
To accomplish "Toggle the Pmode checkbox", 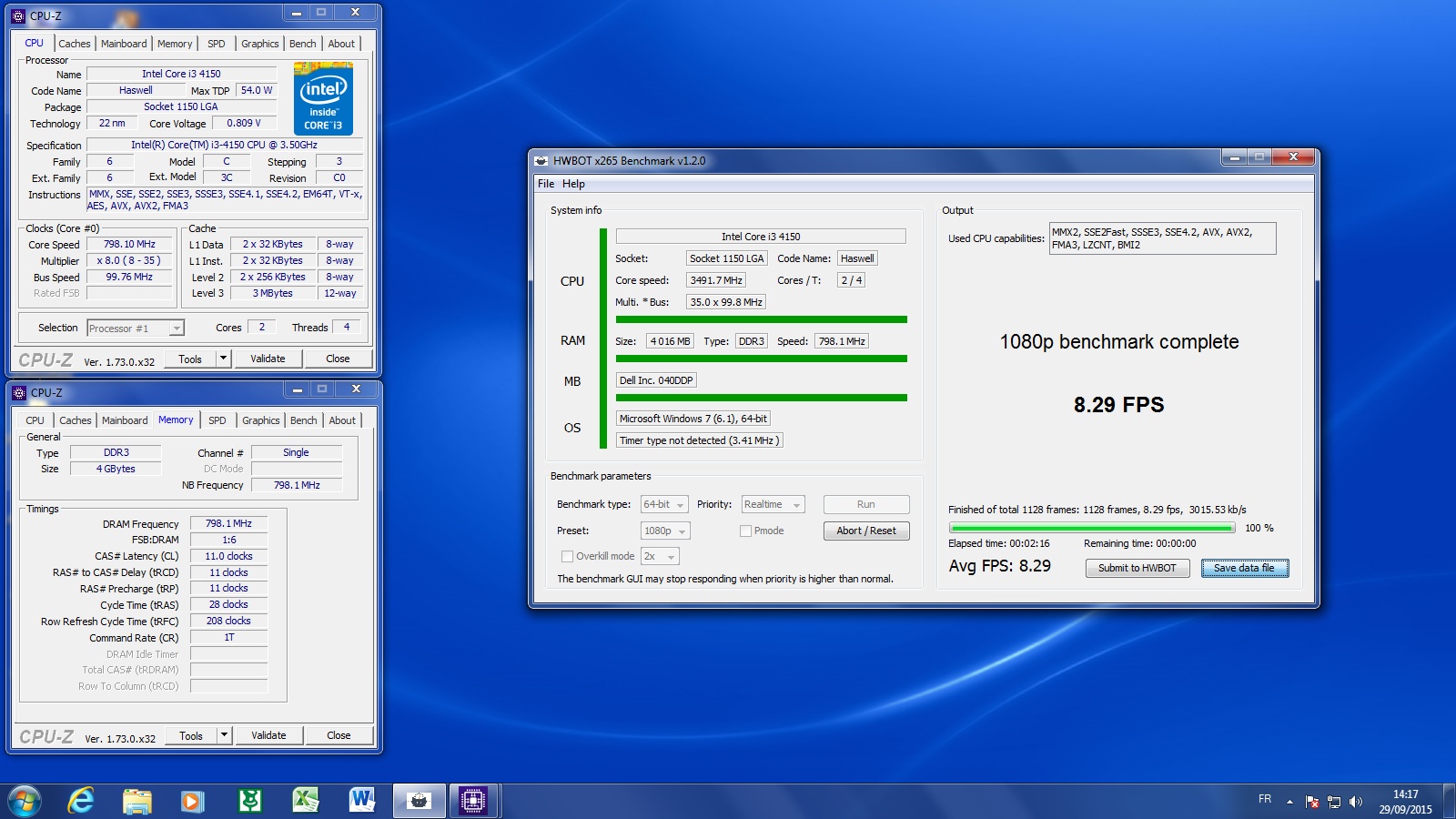I will [x=745, y=531].
